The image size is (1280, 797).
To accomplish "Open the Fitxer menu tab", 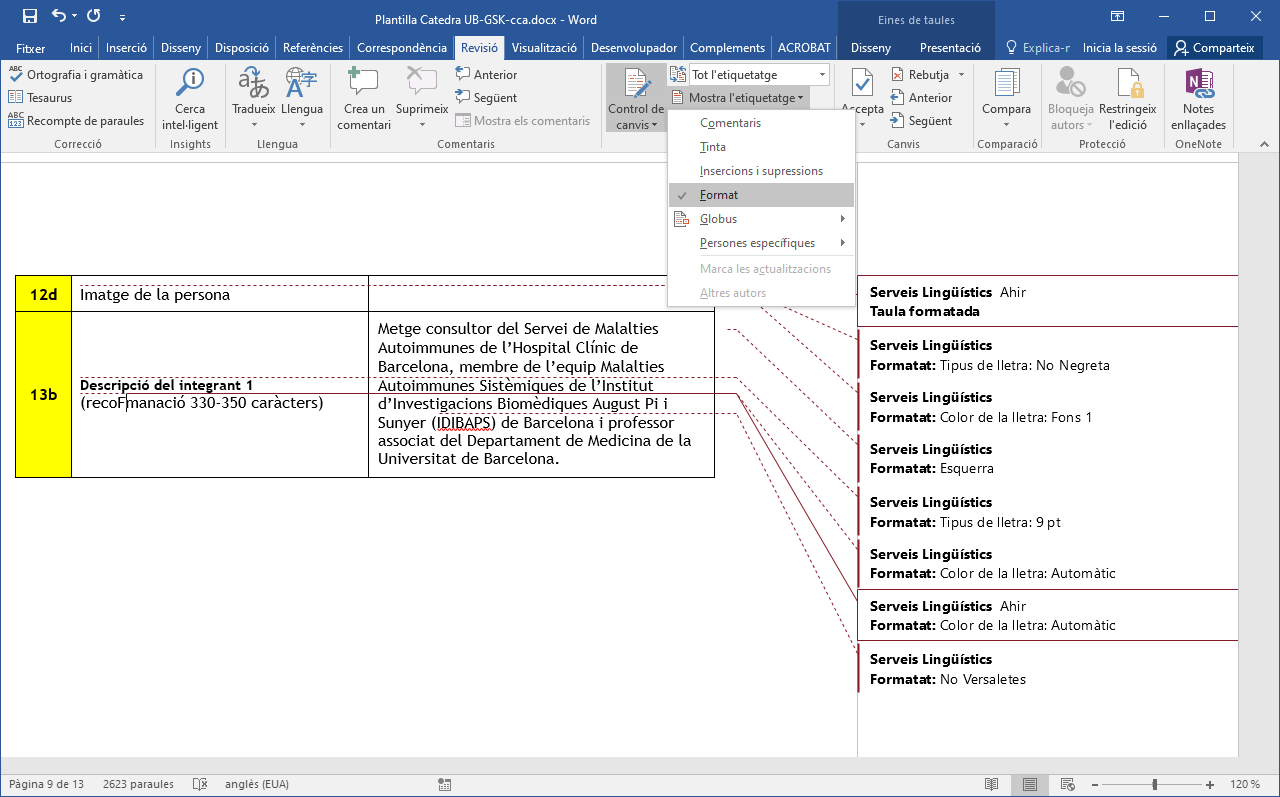I will (31, 48).
